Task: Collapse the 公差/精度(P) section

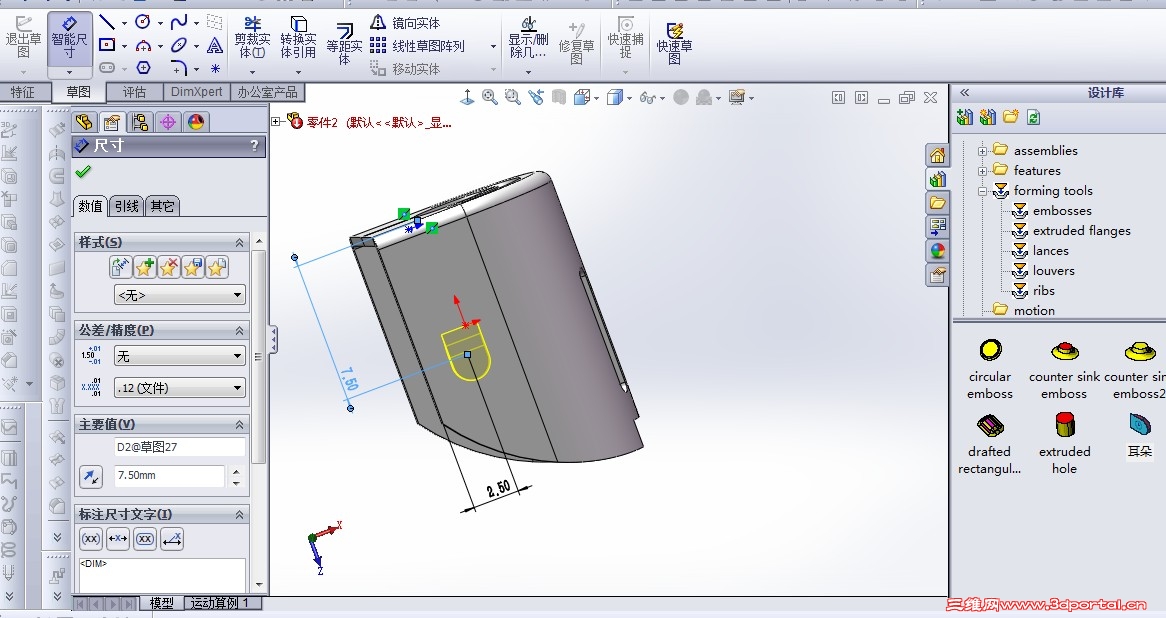Action: click(x=239, y=330)
